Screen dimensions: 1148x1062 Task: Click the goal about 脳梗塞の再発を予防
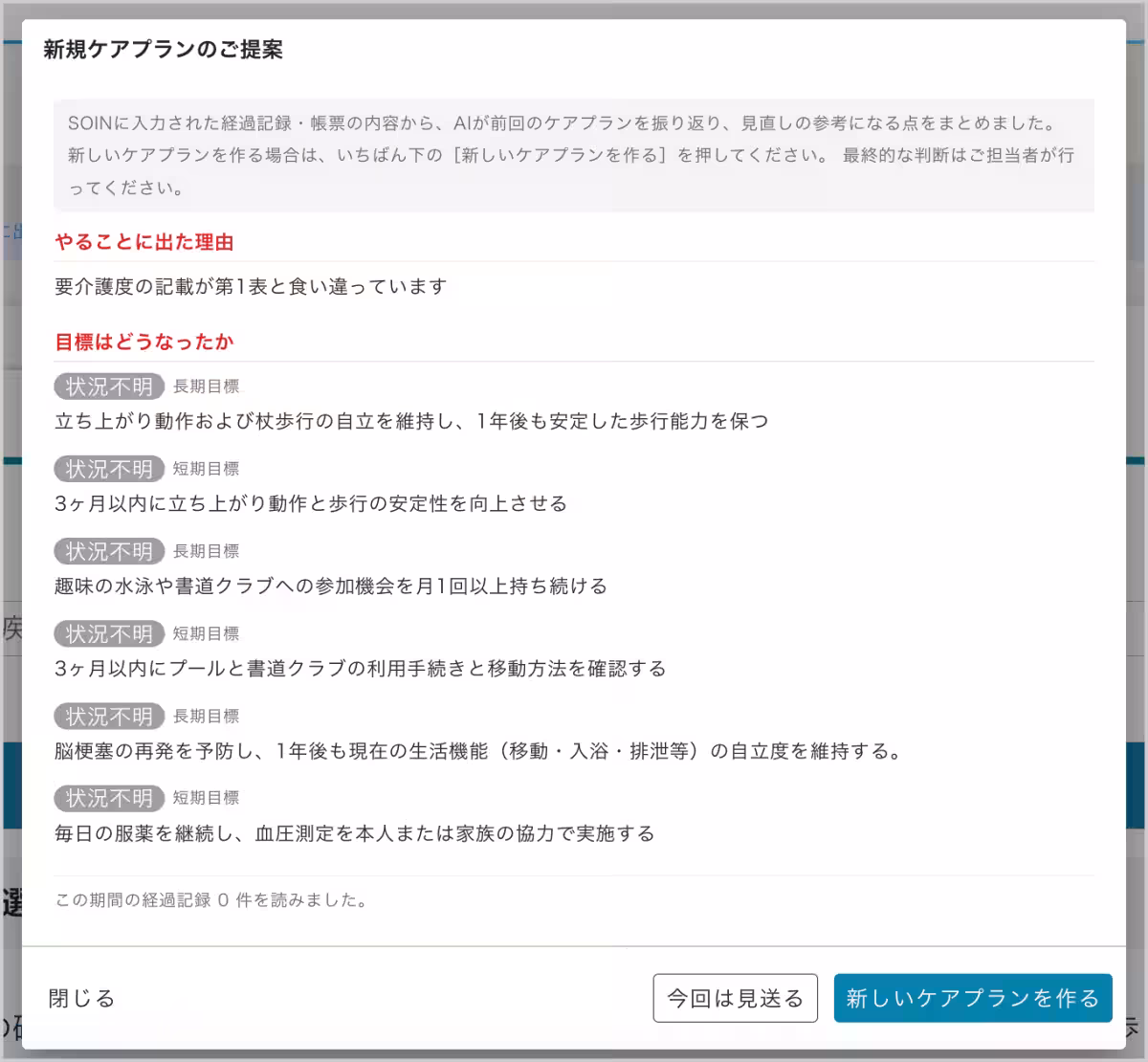point(479,750)
